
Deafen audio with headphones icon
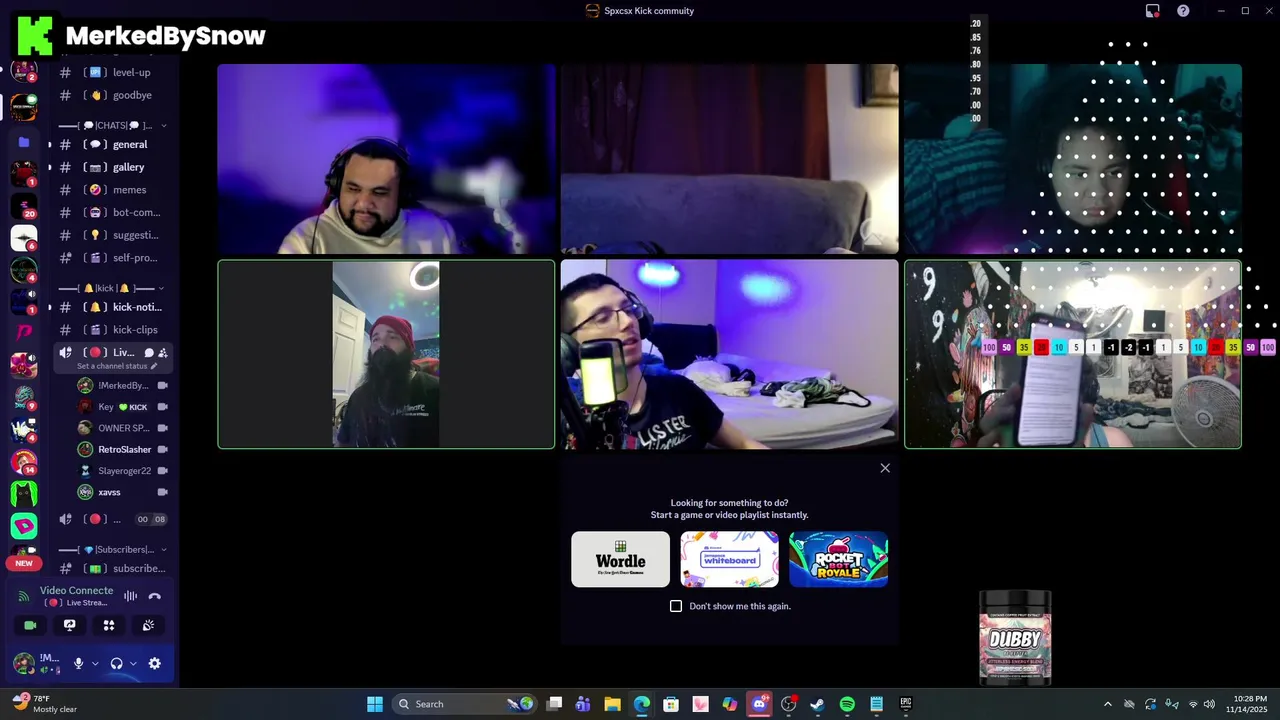[116, 663]
